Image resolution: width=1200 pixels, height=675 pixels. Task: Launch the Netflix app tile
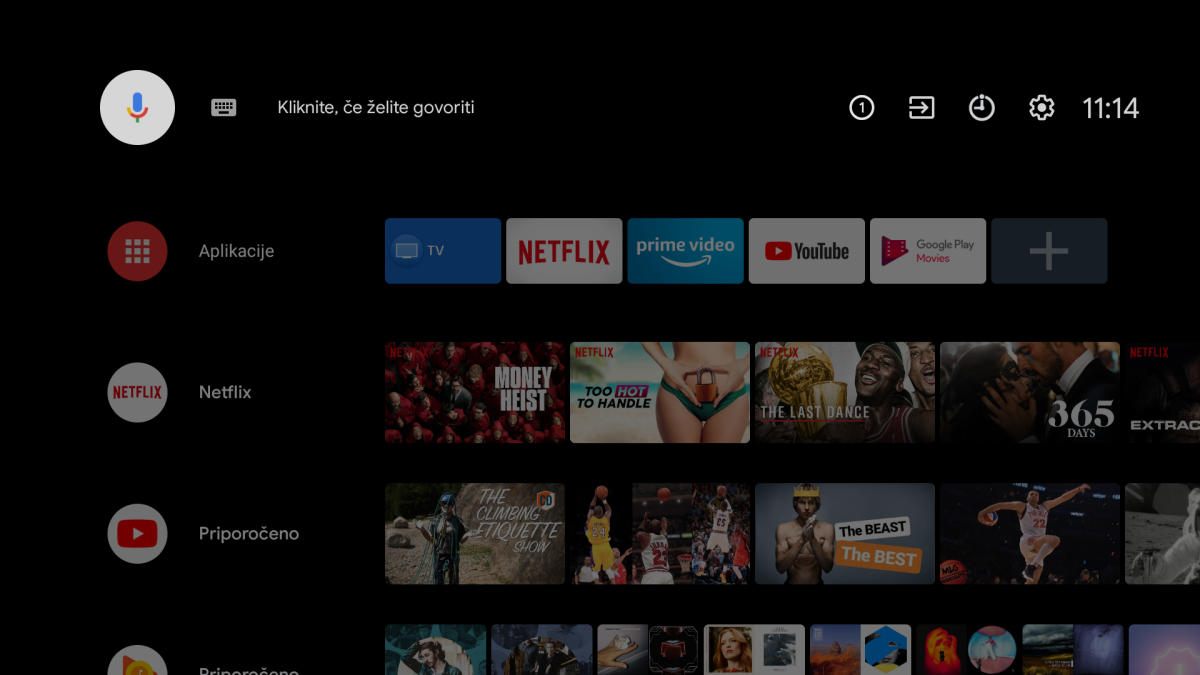click(x=564, y=251)
